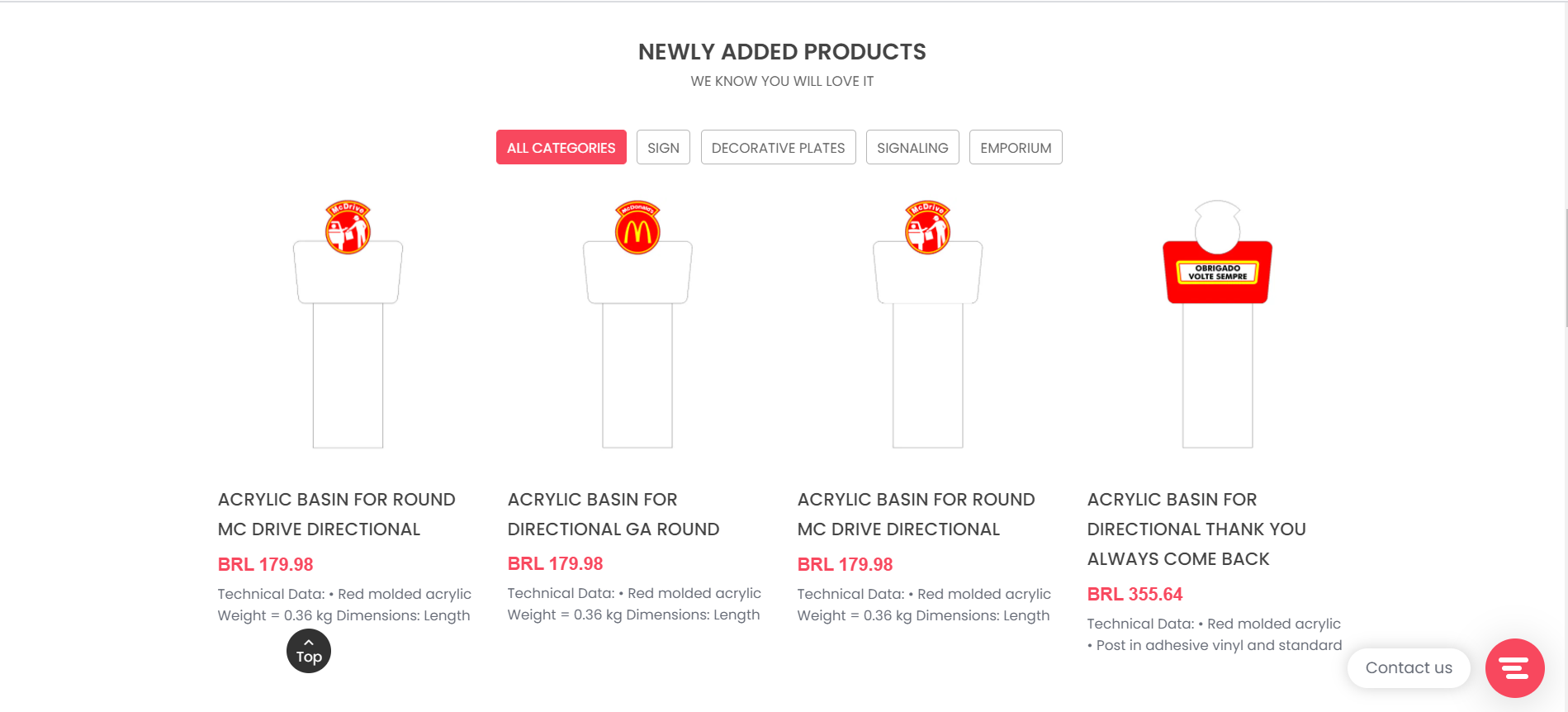Switch to the Sign category tab
This screenshot has height=712, width=1568.
[x=663, y=148]
